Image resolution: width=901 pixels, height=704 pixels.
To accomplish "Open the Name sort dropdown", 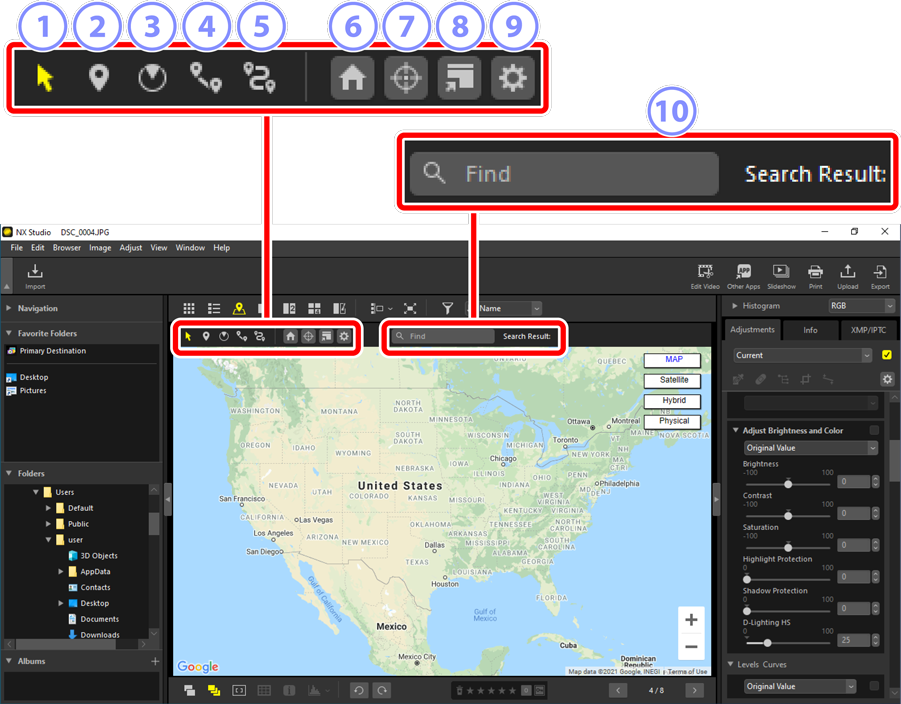I will [509, 309].
